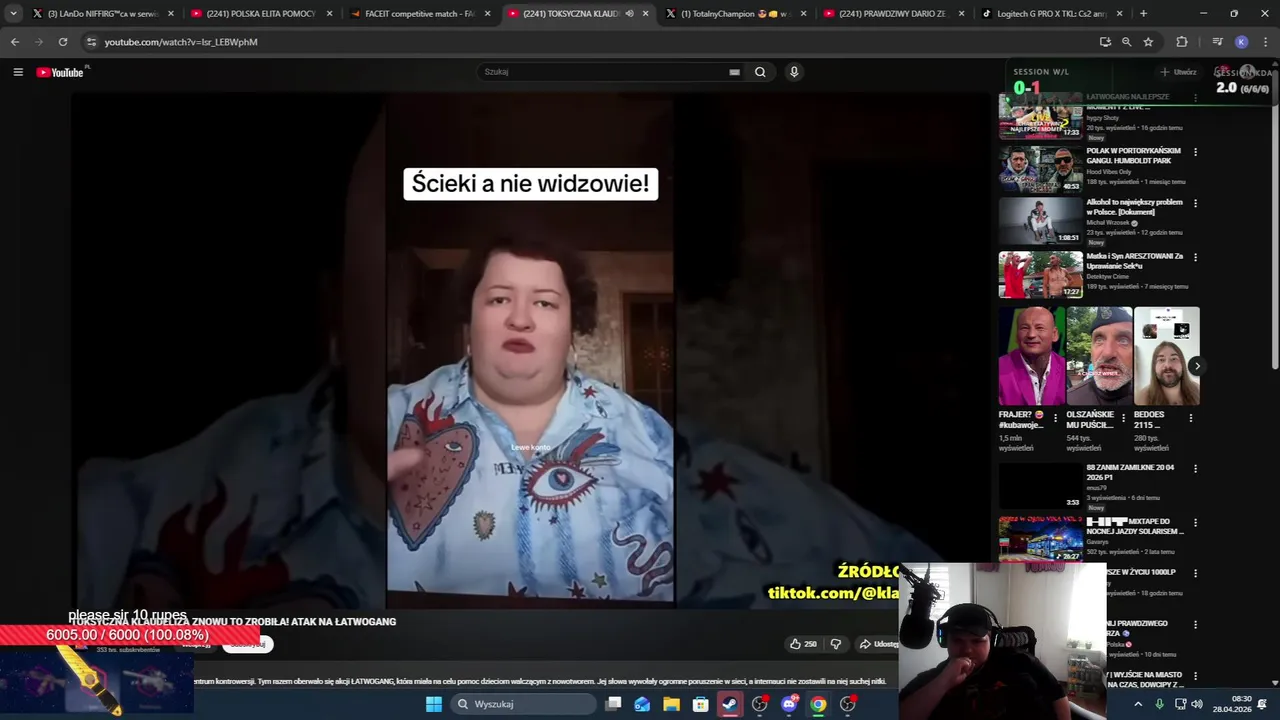Open Google Chrome from the taskbar
Screen dimensions: 1280x720
818,704
